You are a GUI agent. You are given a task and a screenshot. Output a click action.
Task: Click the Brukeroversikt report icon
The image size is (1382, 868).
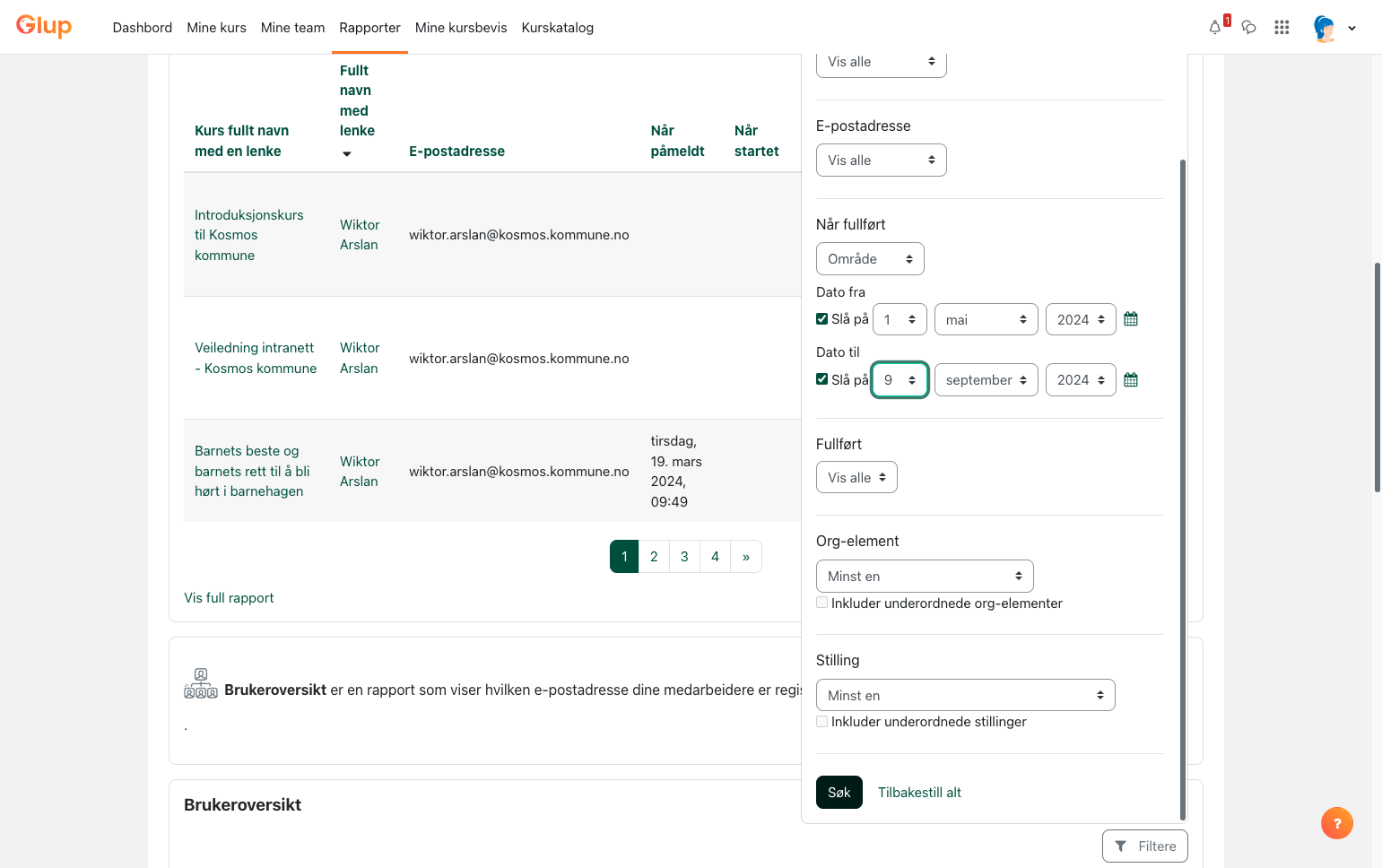[201, 683]
